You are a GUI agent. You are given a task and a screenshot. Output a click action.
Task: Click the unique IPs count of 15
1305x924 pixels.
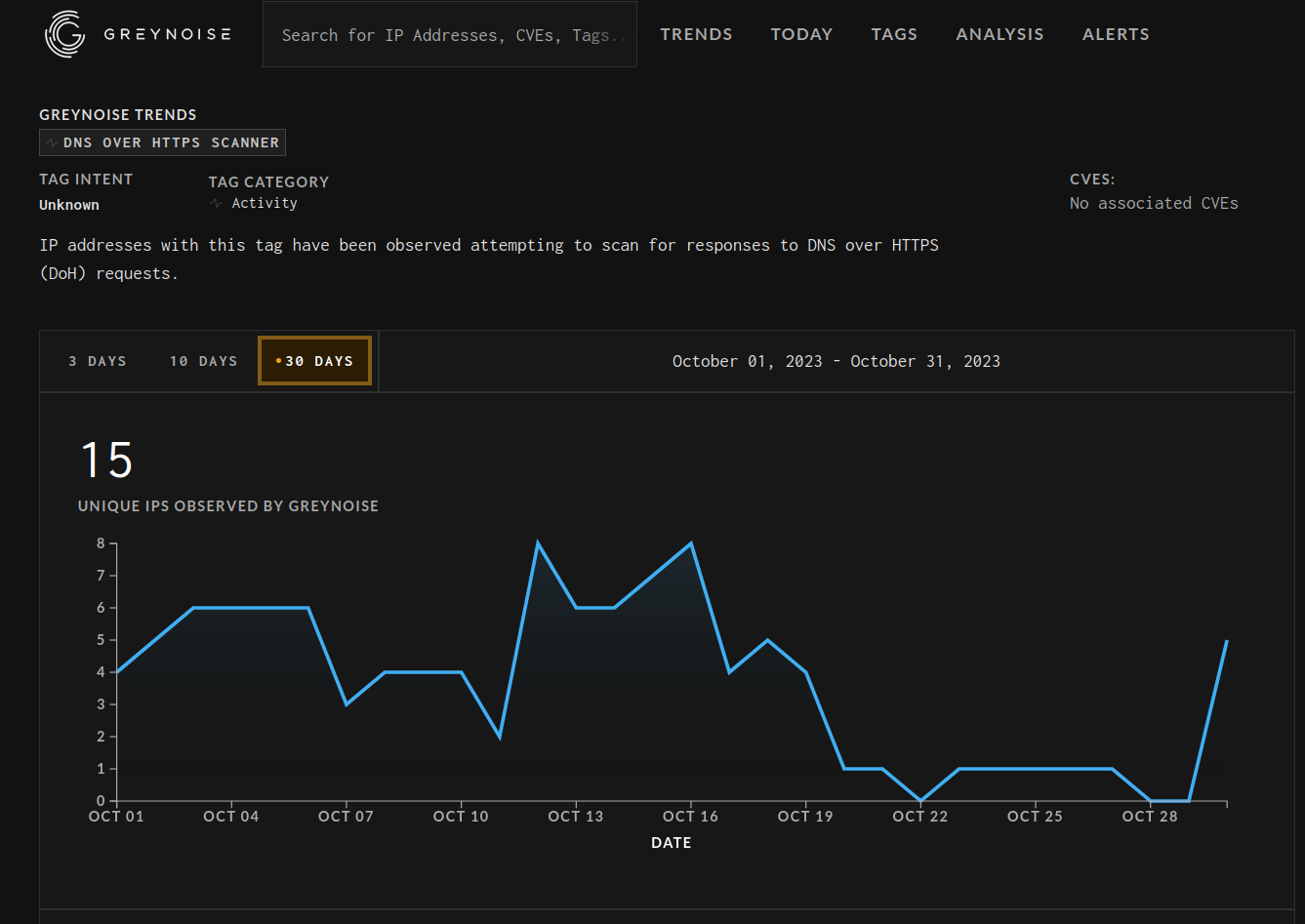(105, 460)
